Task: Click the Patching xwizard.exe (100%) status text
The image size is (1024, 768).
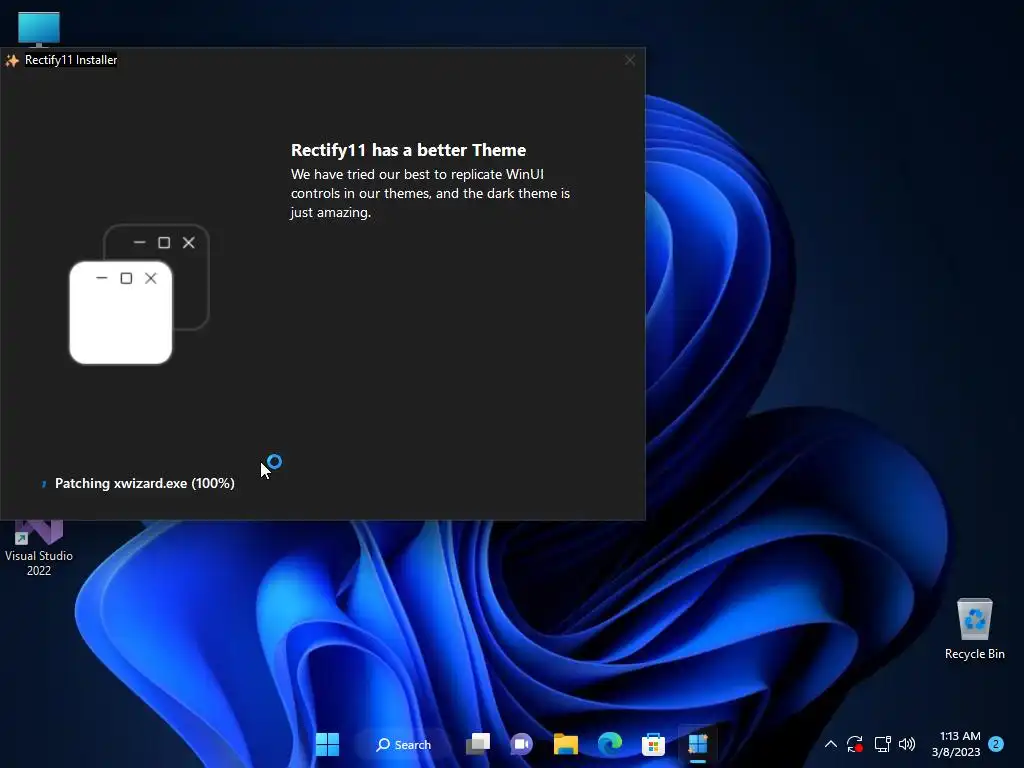Action: click(144, 483)
